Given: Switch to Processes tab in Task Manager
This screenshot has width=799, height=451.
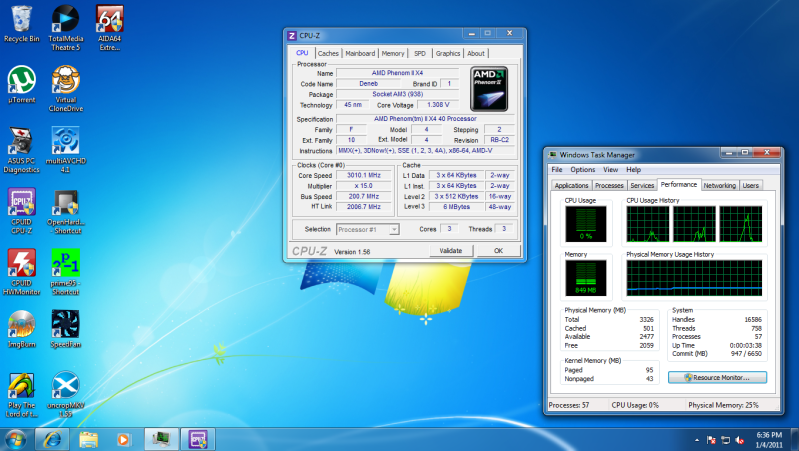Looking at the screenshot, I should [609, 185].
